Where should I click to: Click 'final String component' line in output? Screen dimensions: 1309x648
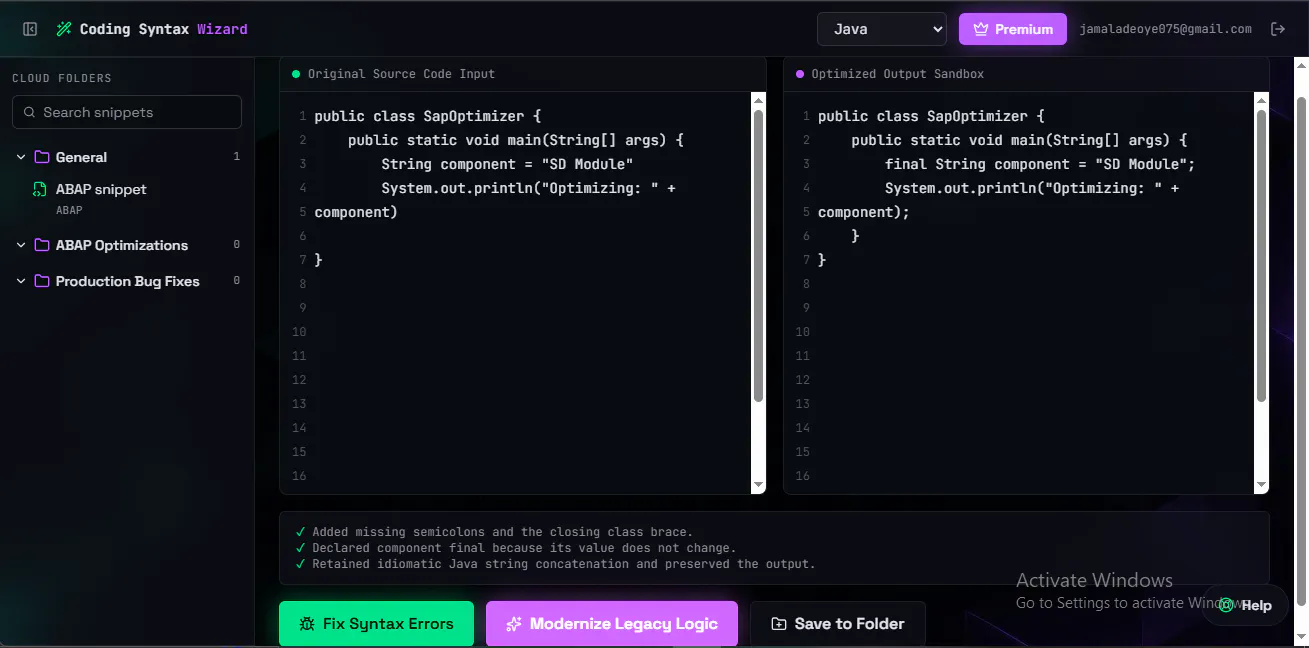1040,164
